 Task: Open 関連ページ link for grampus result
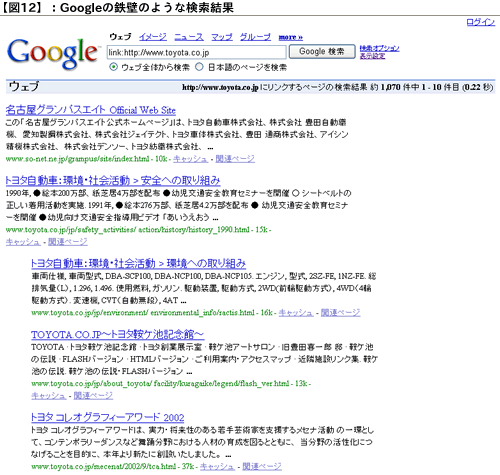[235, 159]
